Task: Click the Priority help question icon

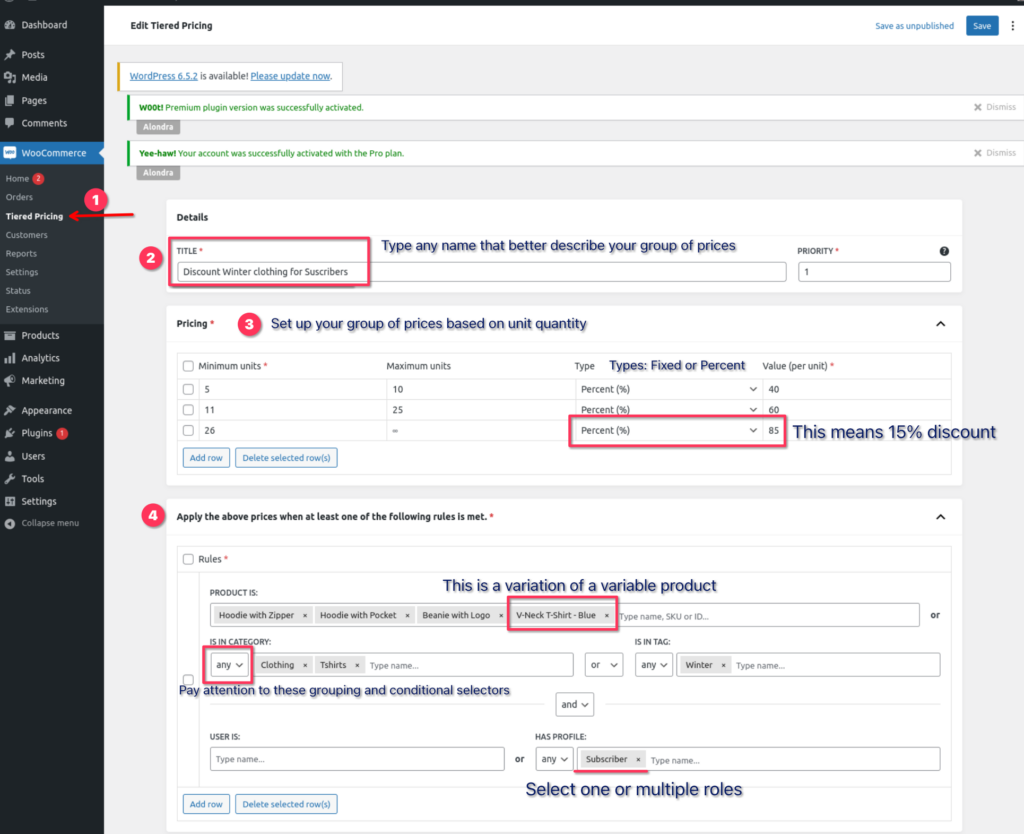Action: 944,251
